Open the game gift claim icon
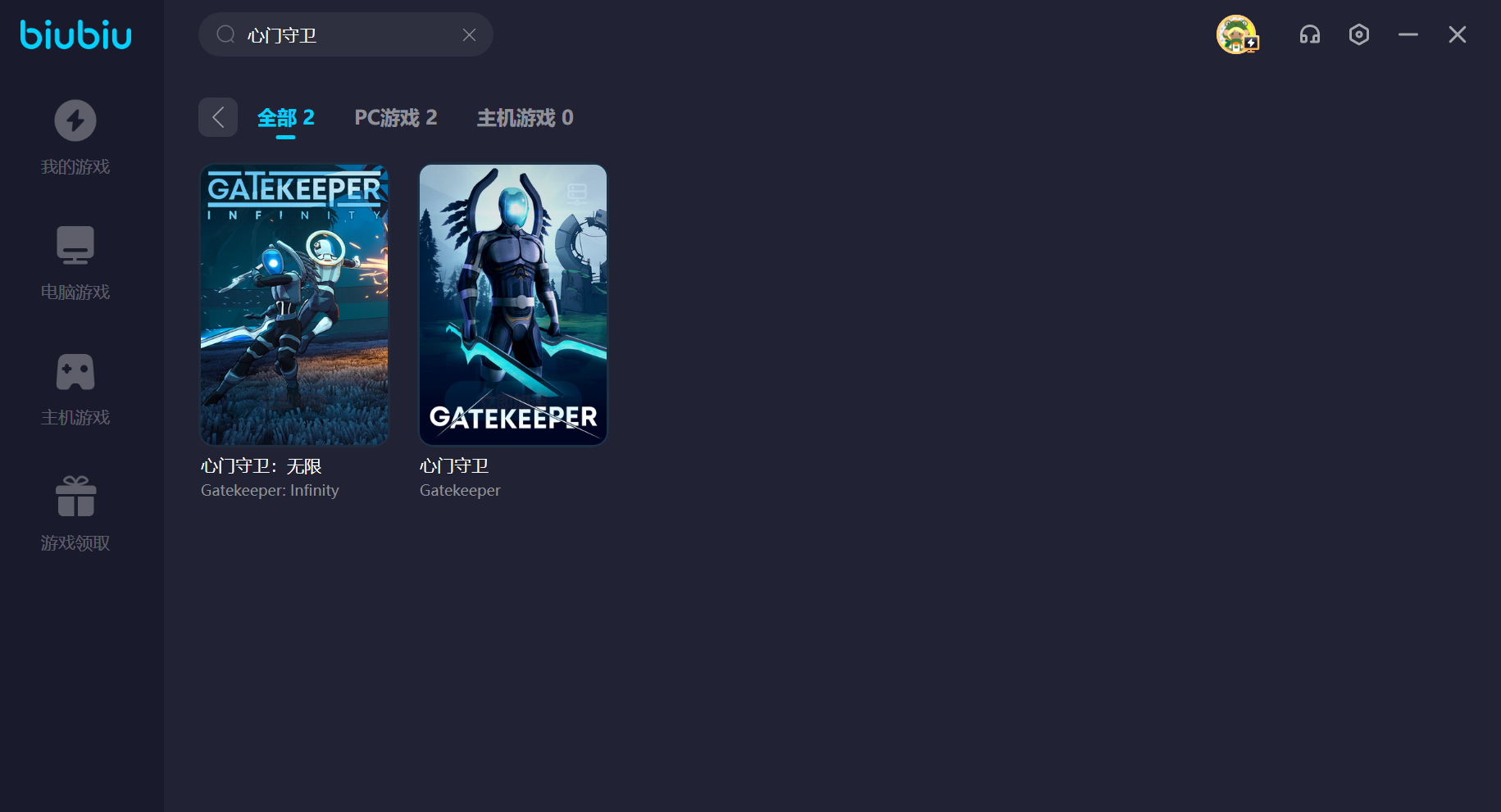Image resolution: width=1501 pixels, height=812 pixels. 75,497
